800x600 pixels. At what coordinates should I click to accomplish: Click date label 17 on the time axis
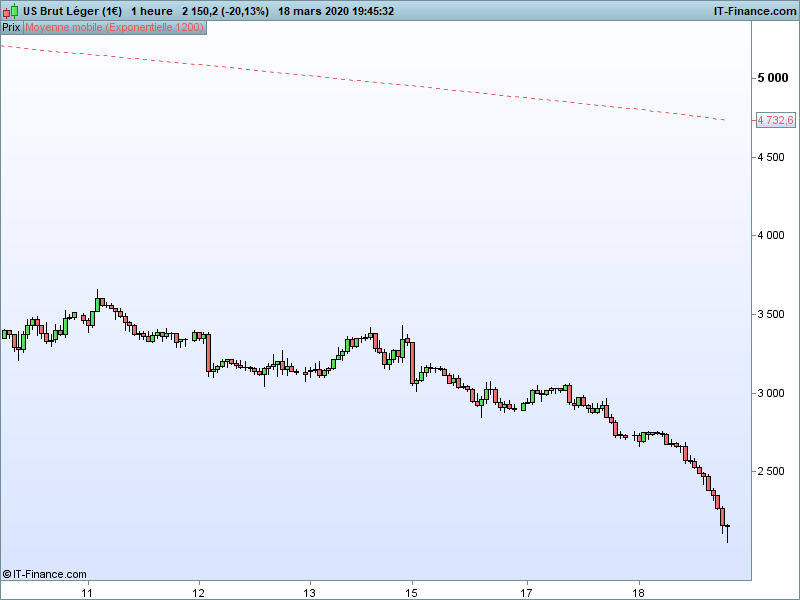[526, 592]
